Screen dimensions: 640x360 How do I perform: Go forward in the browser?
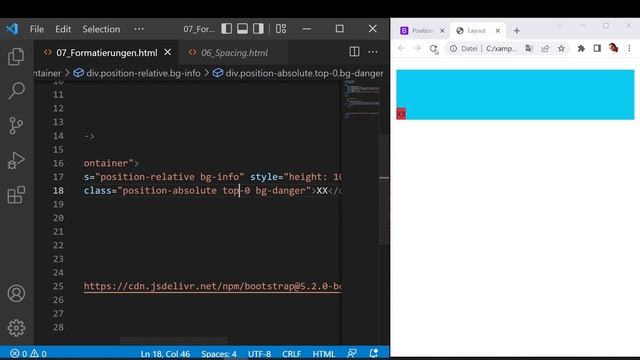(417, 49)
